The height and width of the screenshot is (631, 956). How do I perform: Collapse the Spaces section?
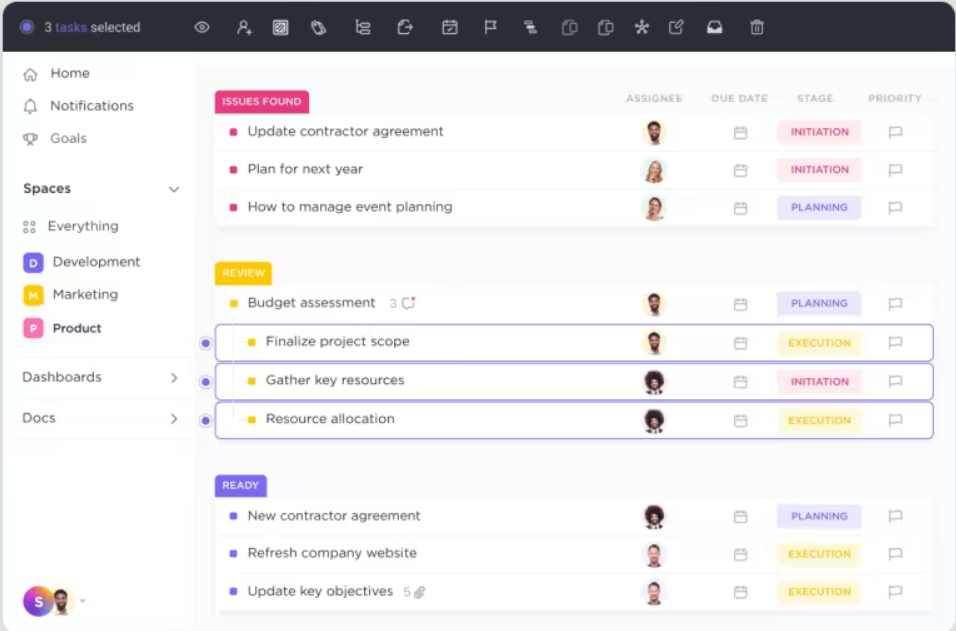175,188
